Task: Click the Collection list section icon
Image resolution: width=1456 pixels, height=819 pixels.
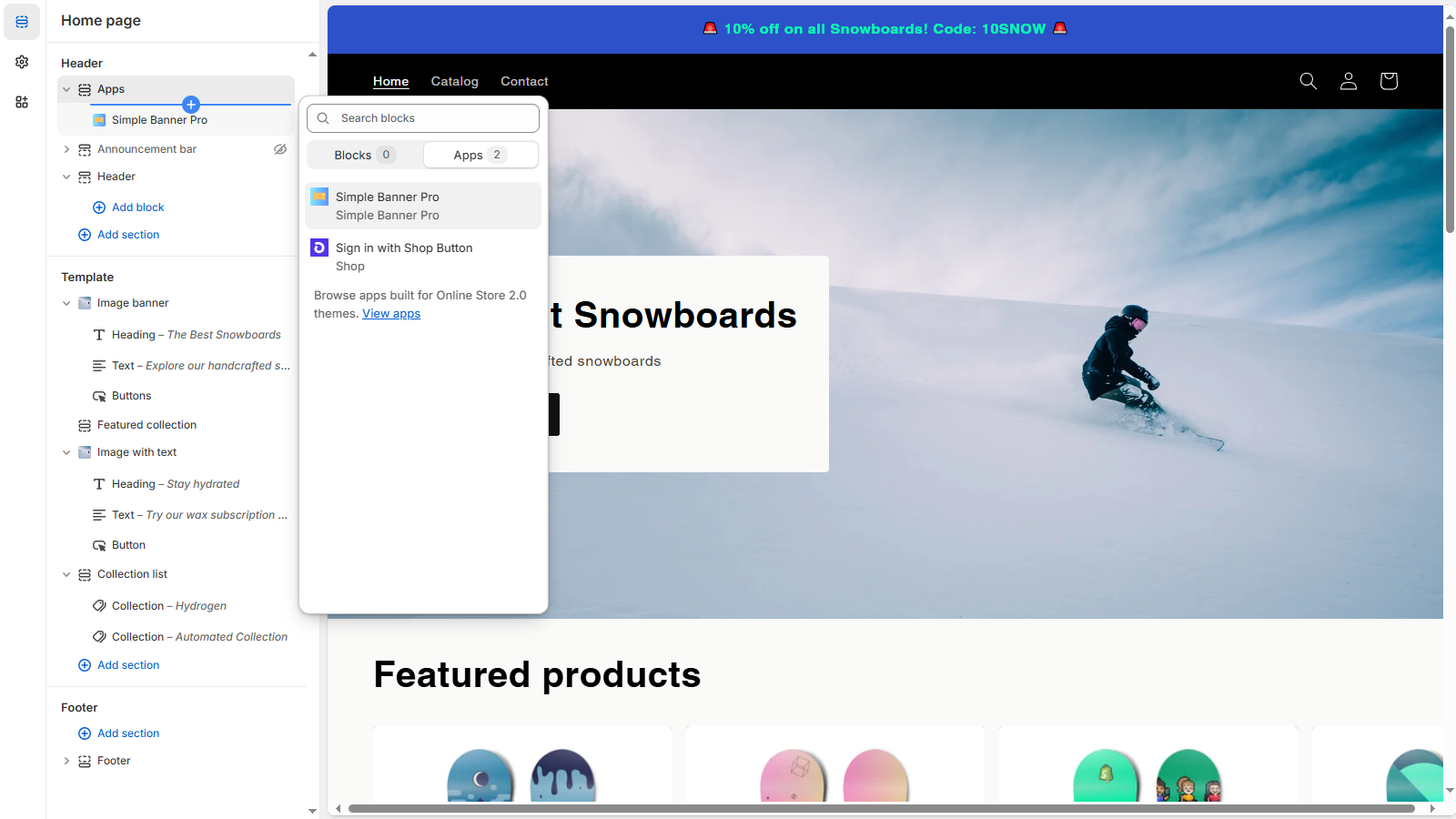Action: 85,574
